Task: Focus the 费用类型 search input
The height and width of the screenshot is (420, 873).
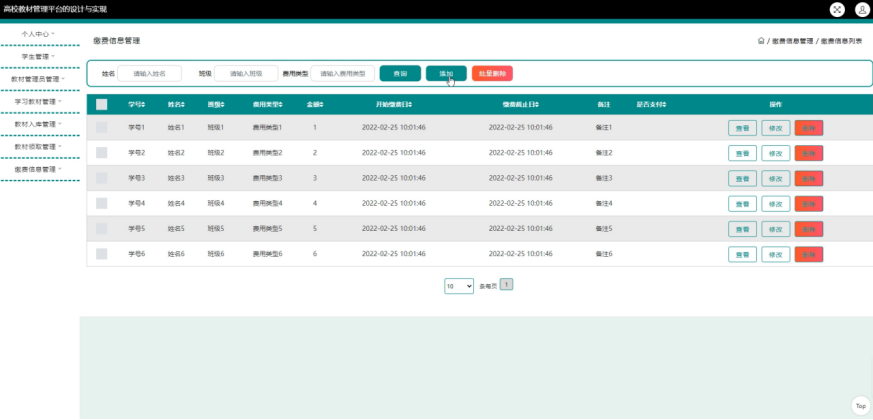Action: [x=342, y=74]
